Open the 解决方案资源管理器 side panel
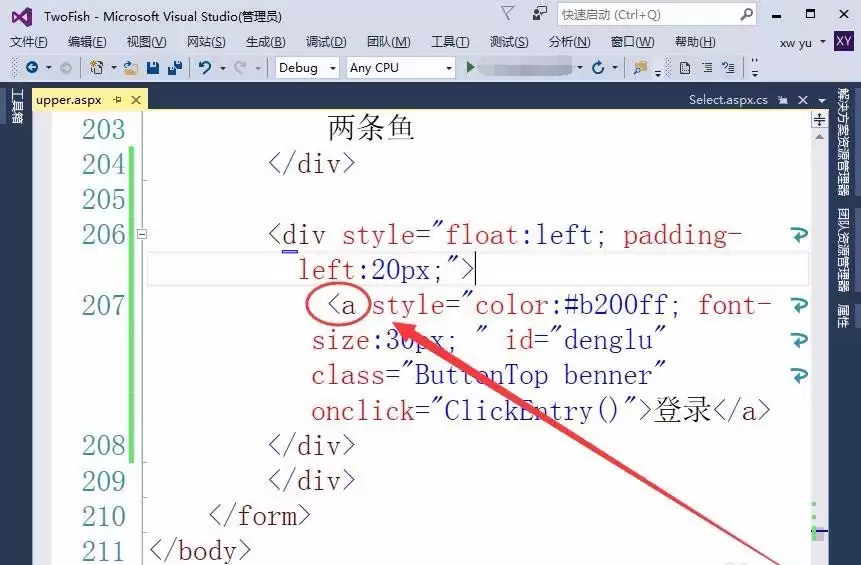Image resolution: width=861 pixels, height=565 pixels. 843,142
